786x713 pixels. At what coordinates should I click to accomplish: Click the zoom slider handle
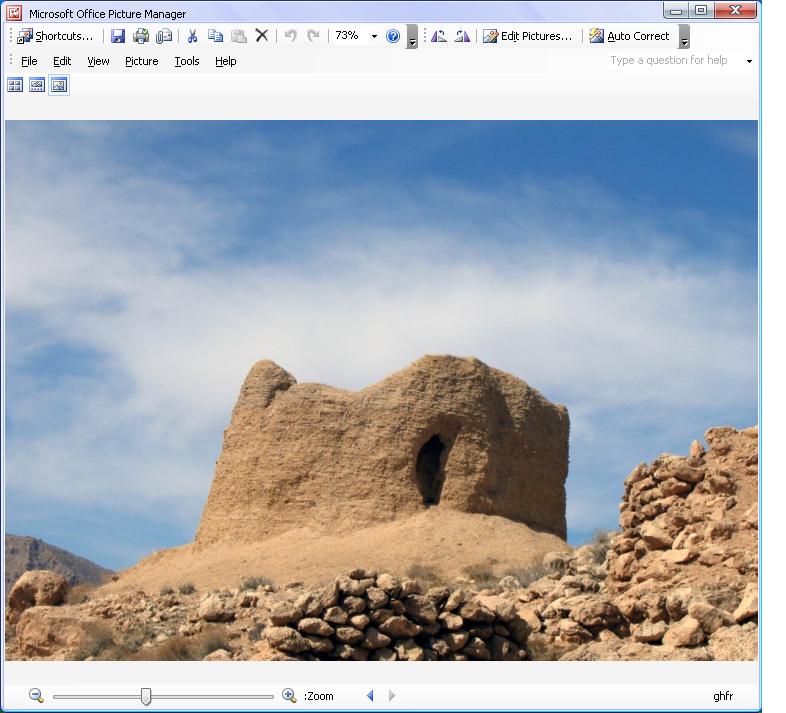pyautogui.click(x=146, y=696)
